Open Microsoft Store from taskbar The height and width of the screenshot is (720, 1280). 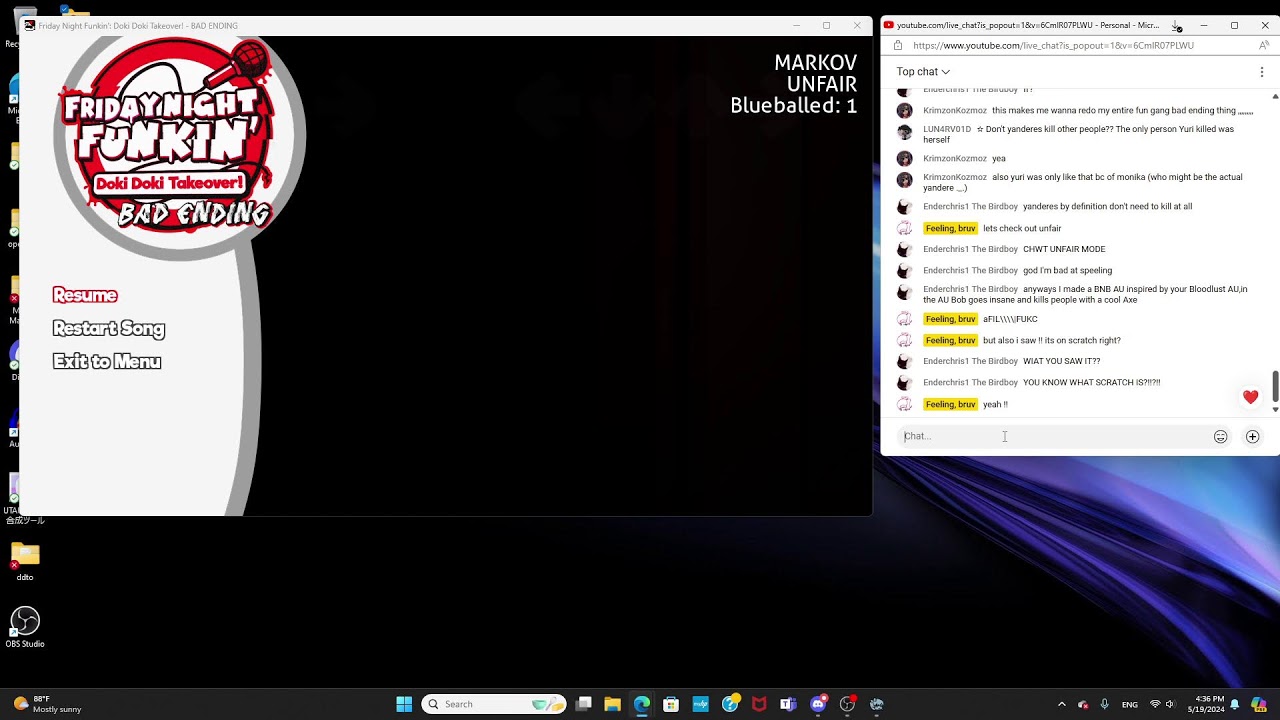point(671,704)
